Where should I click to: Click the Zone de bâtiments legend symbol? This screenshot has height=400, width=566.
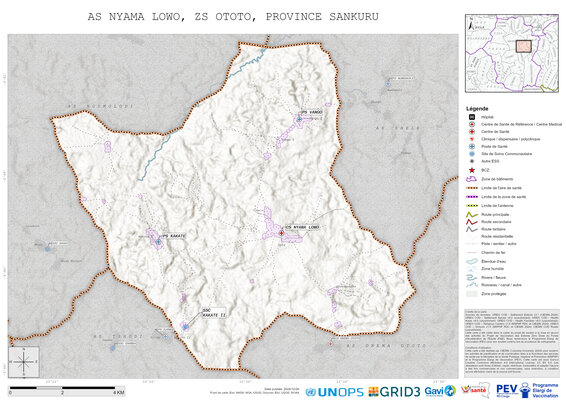(472, 179)
